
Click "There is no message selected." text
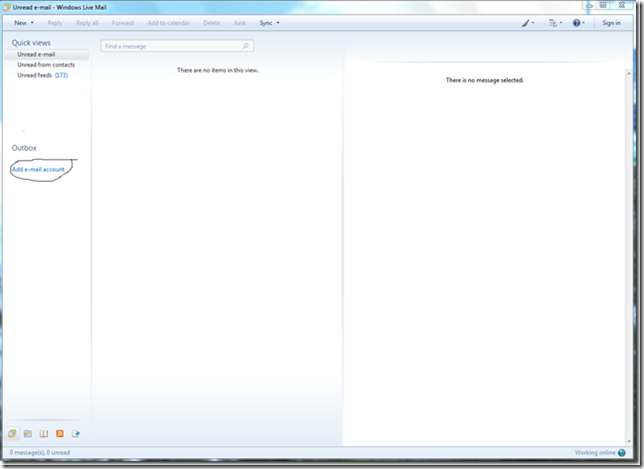click(485, 80)
